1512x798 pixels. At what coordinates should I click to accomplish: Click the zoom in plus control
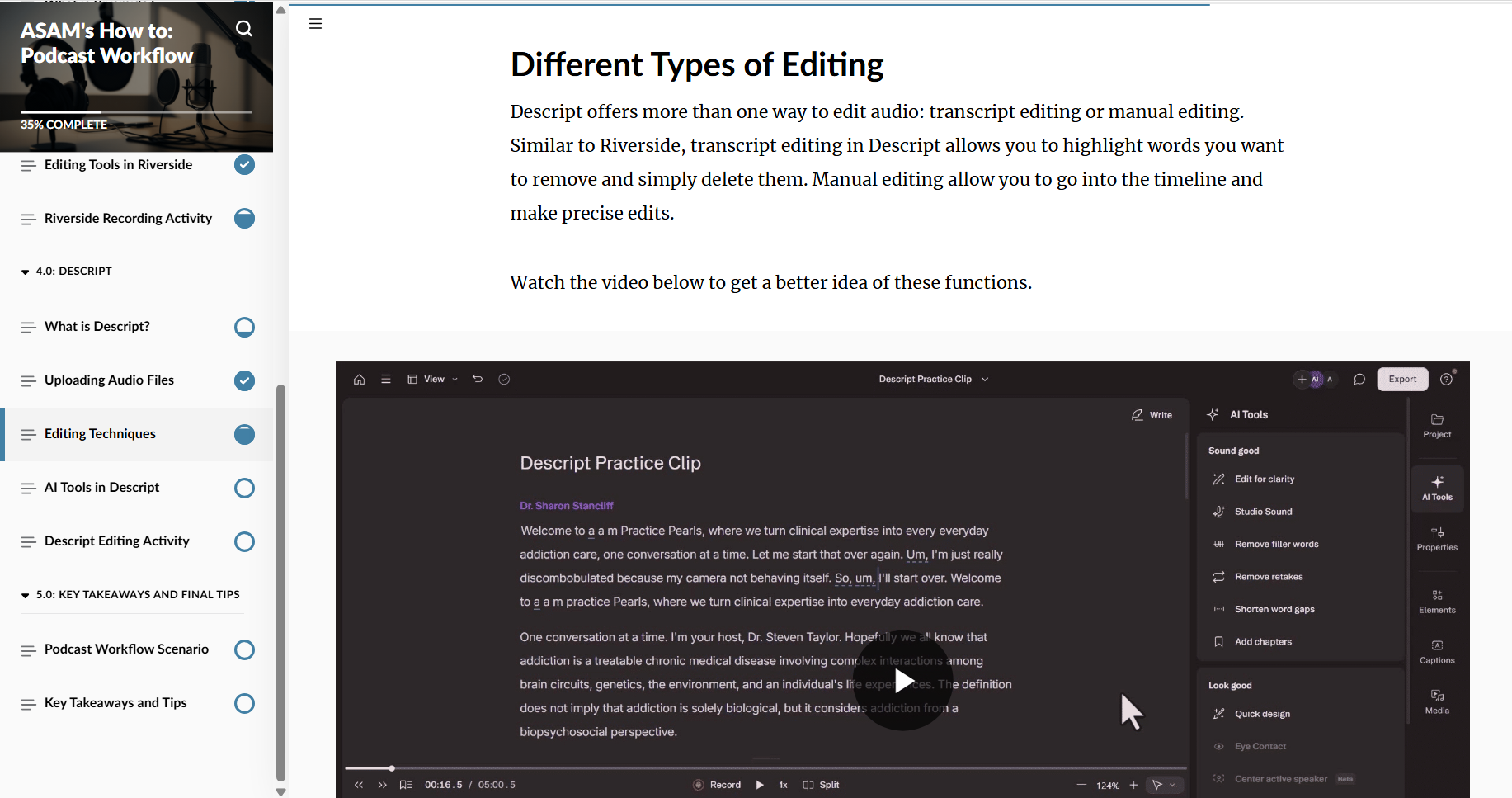(1133, 785)
